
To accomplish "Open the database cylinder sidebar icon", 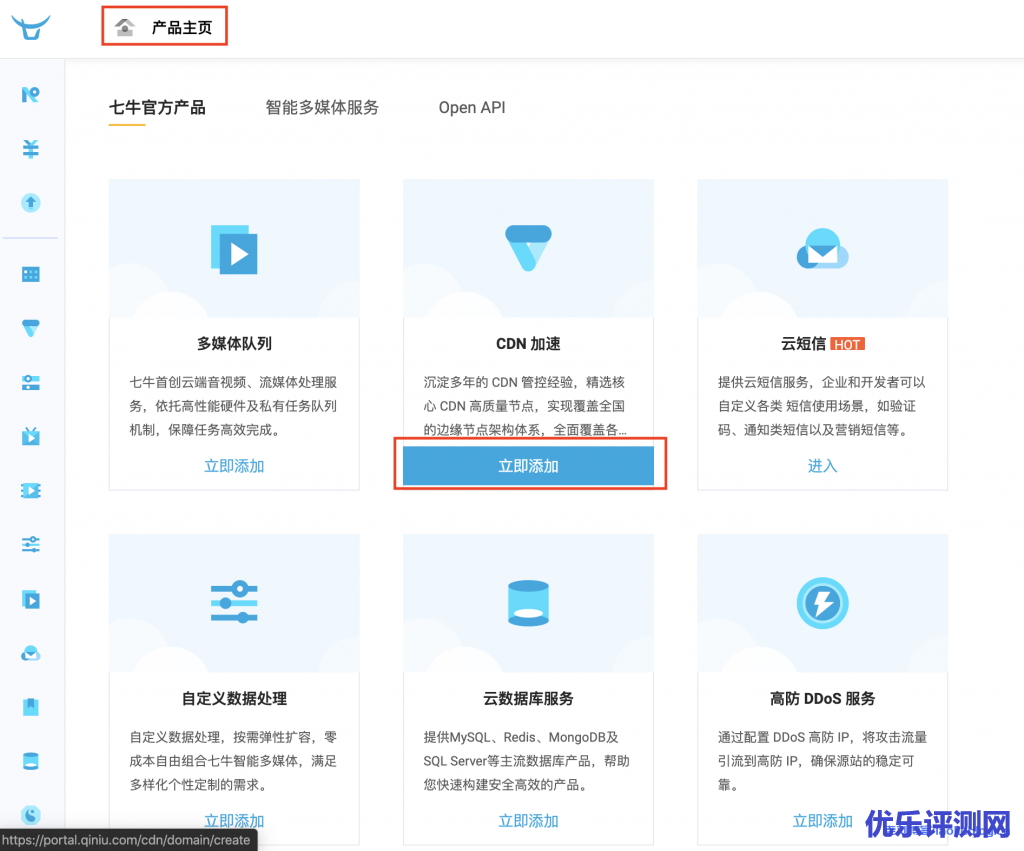I will pos(31,761).
